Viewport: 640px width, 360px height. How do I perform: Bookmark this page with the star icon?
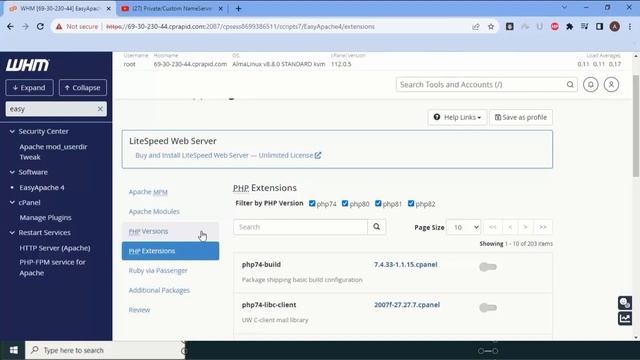[x=491, y=27]
